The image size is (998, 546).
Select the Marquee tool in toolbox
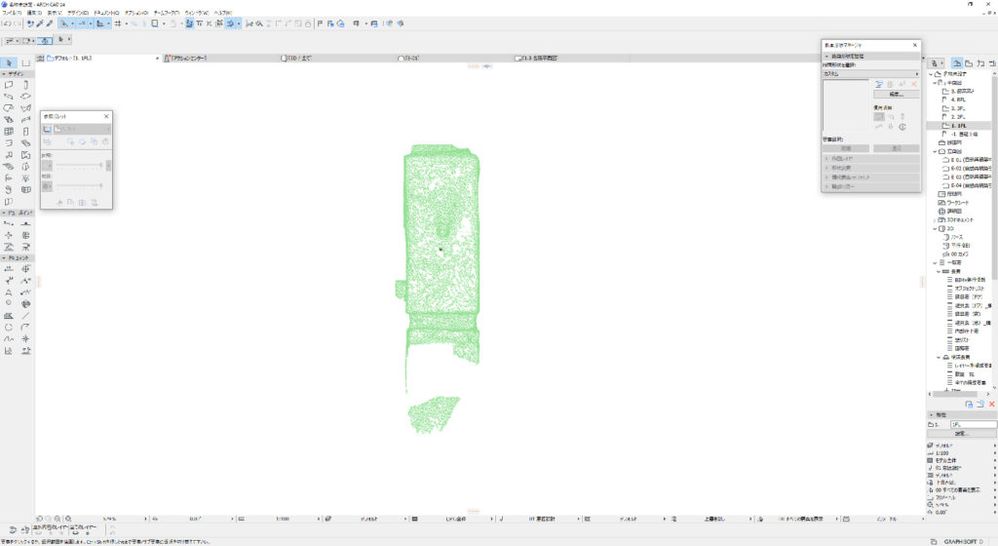click(26, 63)
